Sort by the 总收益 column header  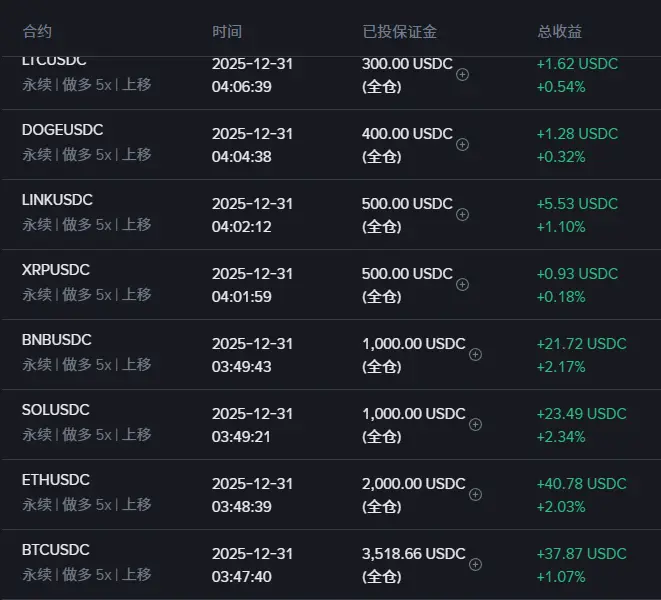tap(559, 32)
